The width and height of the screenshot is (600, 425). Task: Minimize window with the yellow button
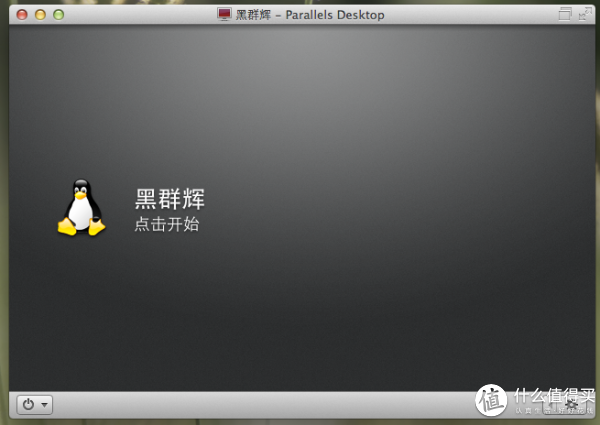point(40,15)
